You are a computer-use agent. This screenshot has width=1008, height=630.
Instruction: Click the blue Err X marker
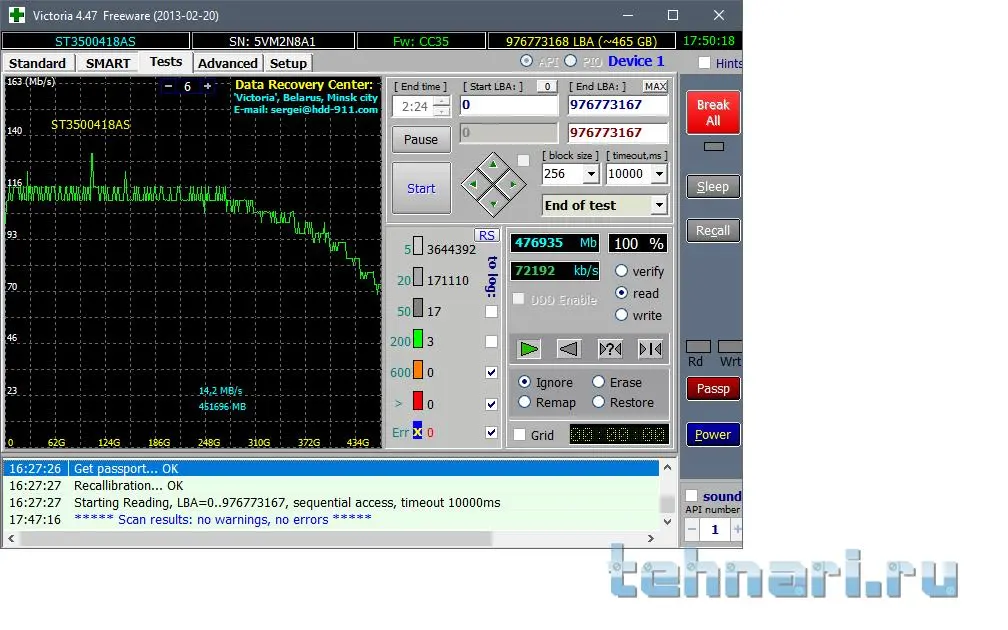pos(418,431)
